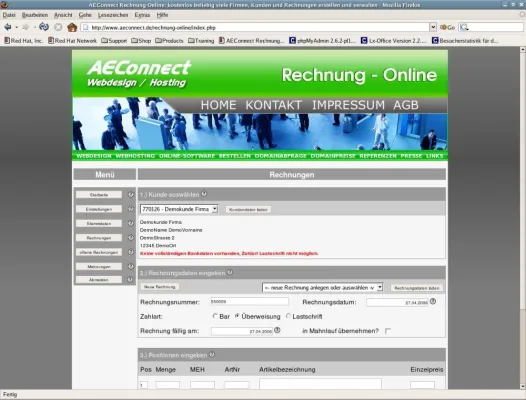
Task: Tick the in Mahnlauf übernehmen checkbox
Action: [388, 331]
